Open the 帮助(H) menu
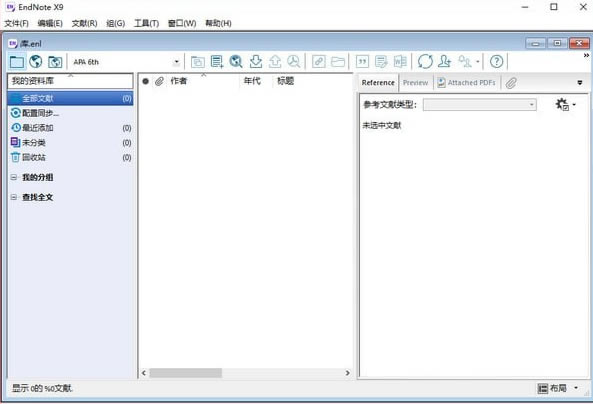593x404 pixels. point(218,23)
